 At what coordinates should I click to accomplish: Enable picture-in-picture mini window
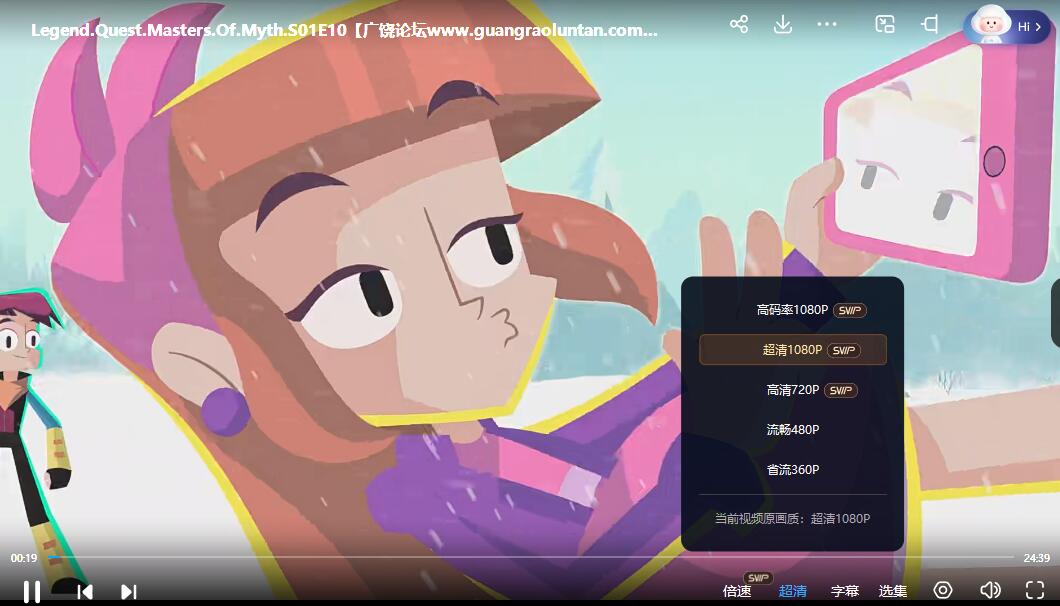885,25
